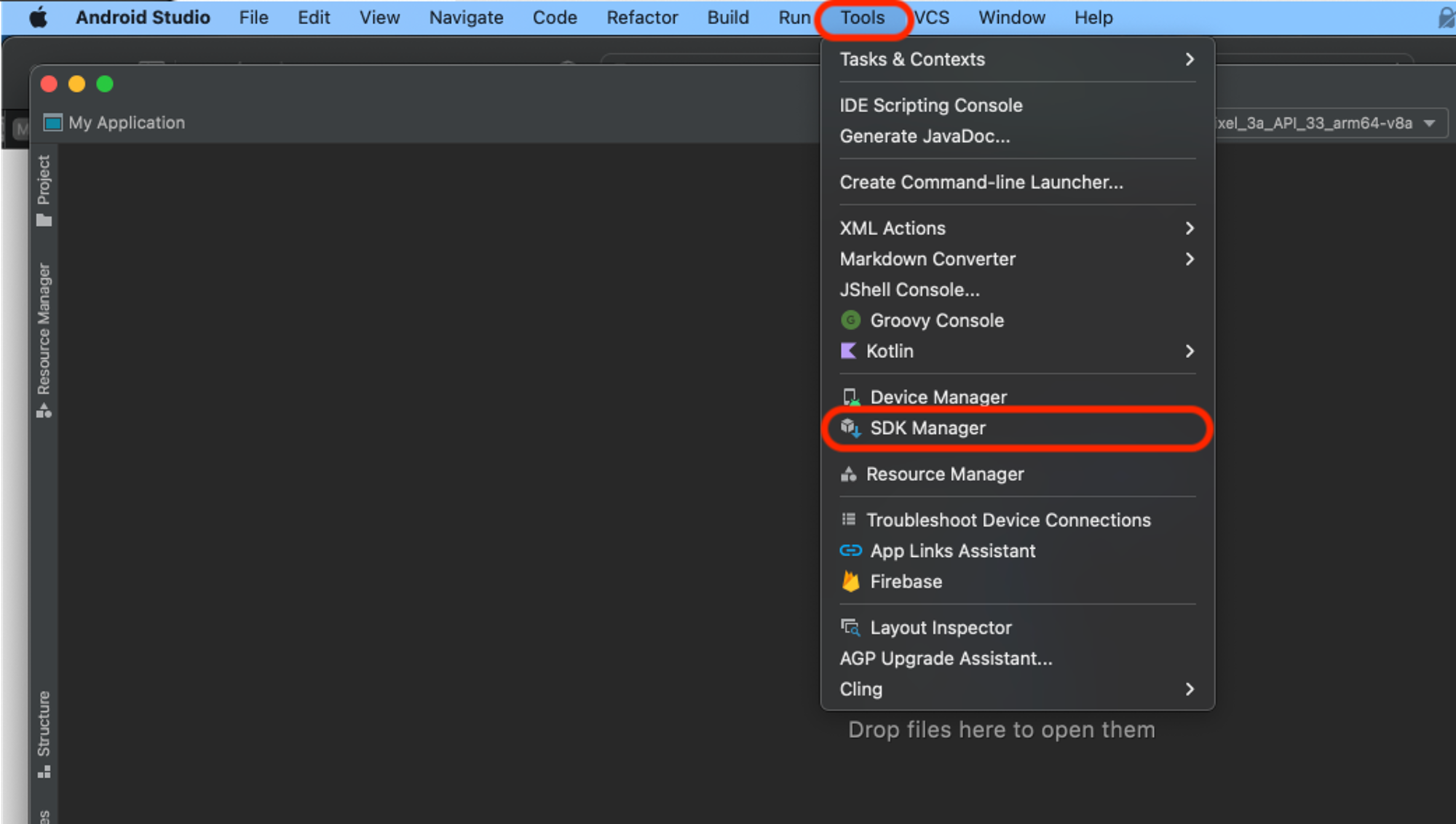
Task: Open the device selector dropdown arrow
Action: pos(1429,123)
